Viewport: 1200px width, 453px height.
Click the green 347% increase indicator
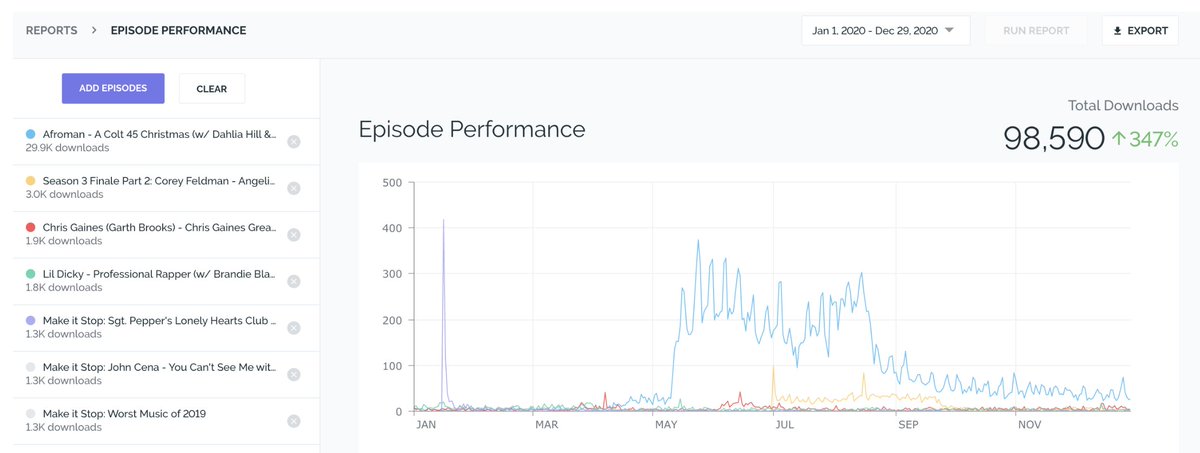[1145, 140]
